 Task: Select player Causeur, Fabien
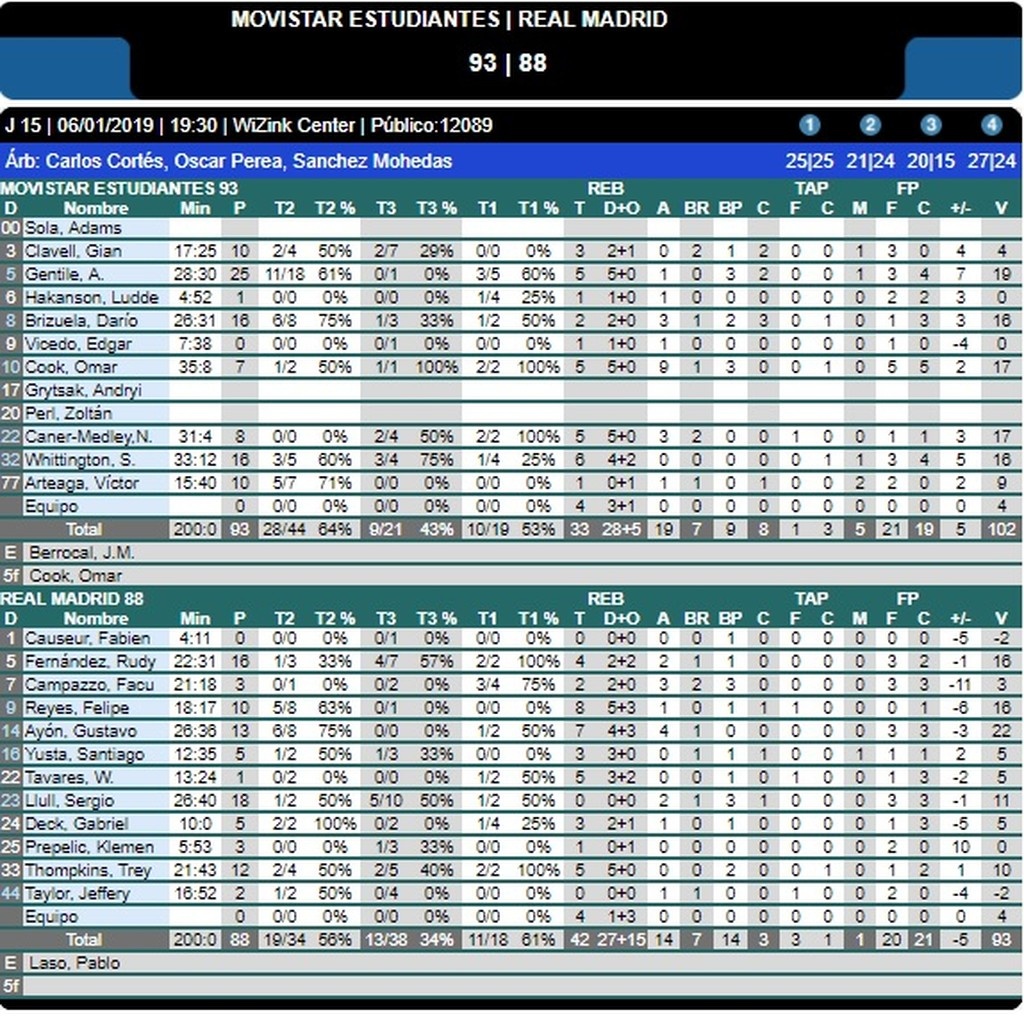click(87, 638)
